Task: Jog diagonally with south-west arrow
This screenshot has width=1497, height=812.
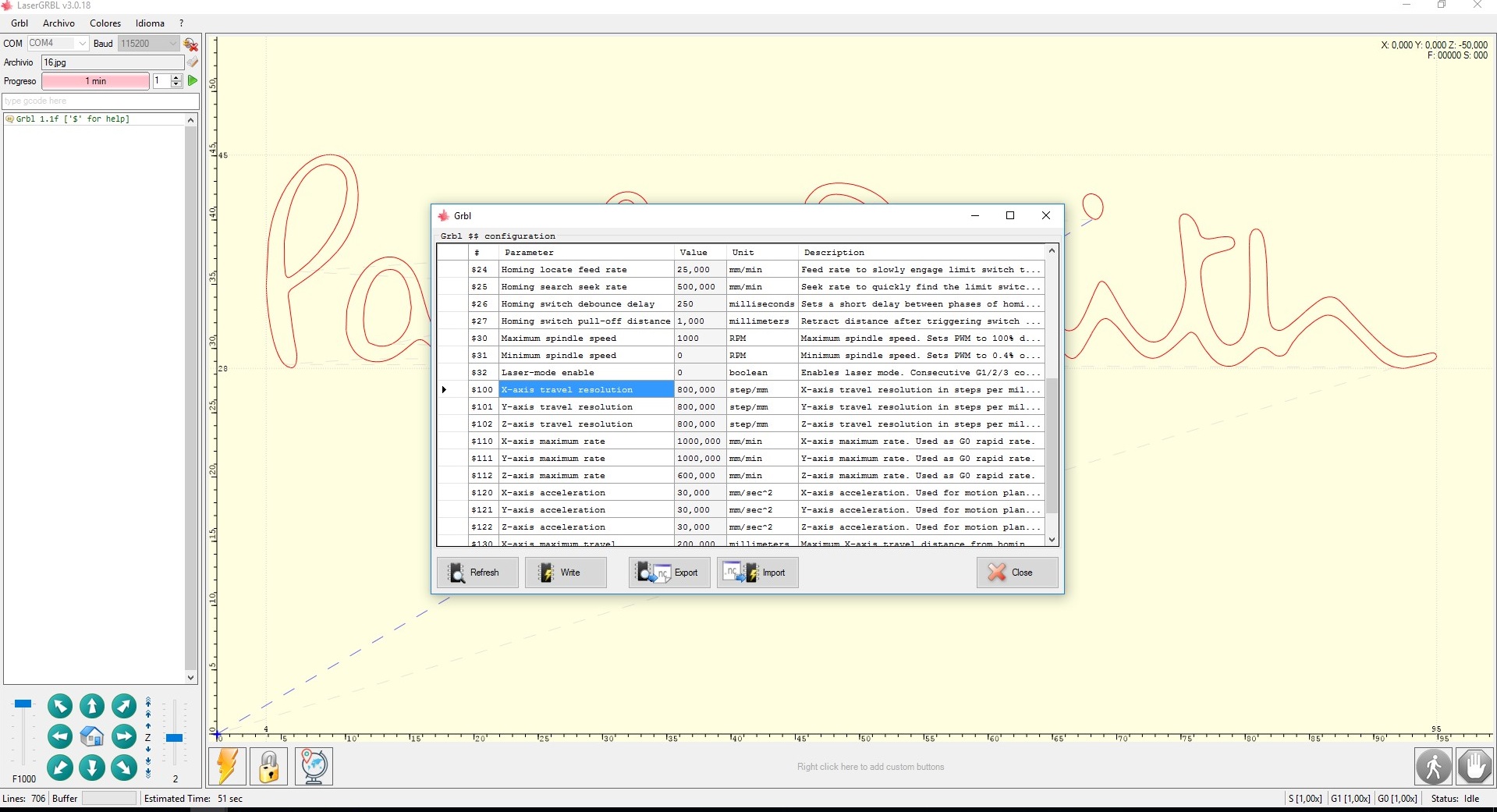Action: 60,768
